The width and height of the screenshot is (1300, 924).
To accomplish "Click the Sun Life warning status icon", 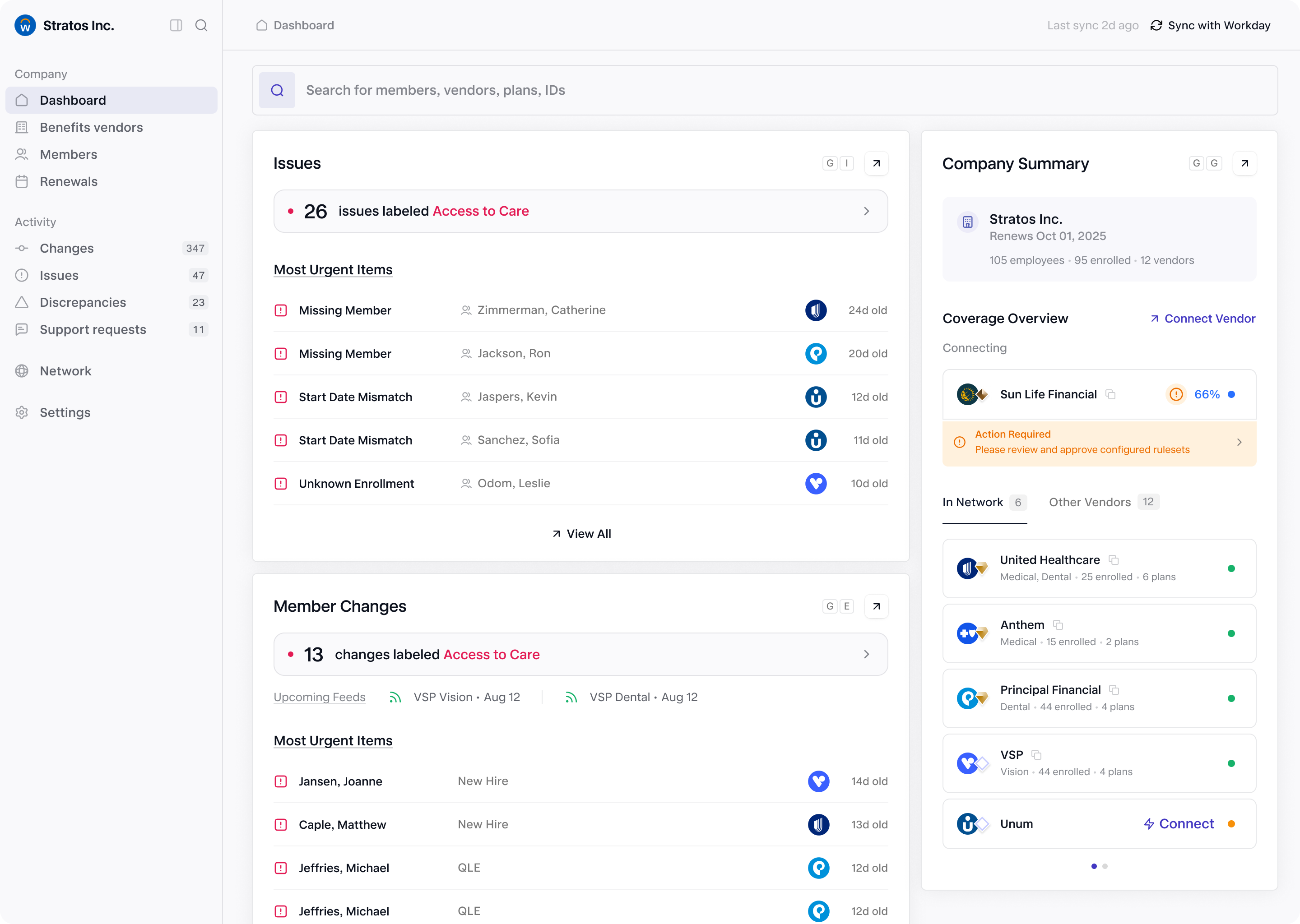I will click(x=1176, y=394).
